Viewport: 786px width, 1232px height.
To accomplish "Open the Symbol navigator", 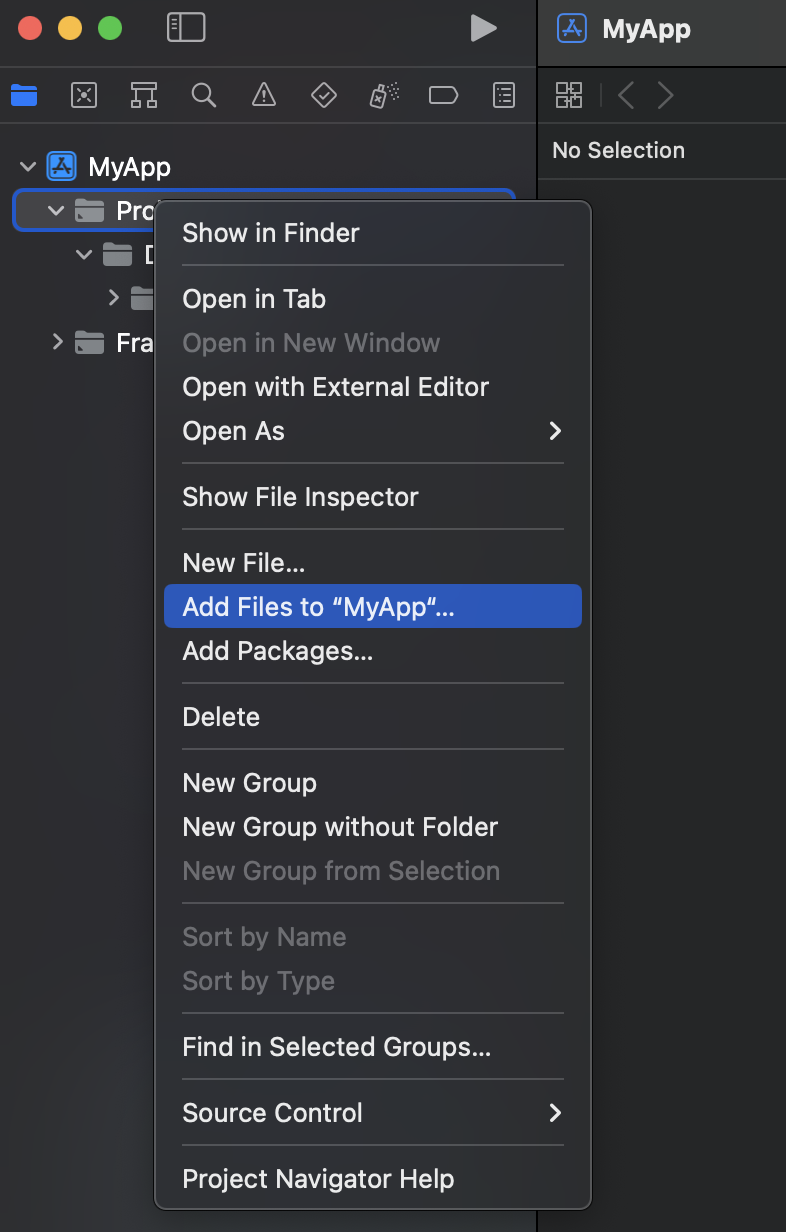I will tap(144, 95).
